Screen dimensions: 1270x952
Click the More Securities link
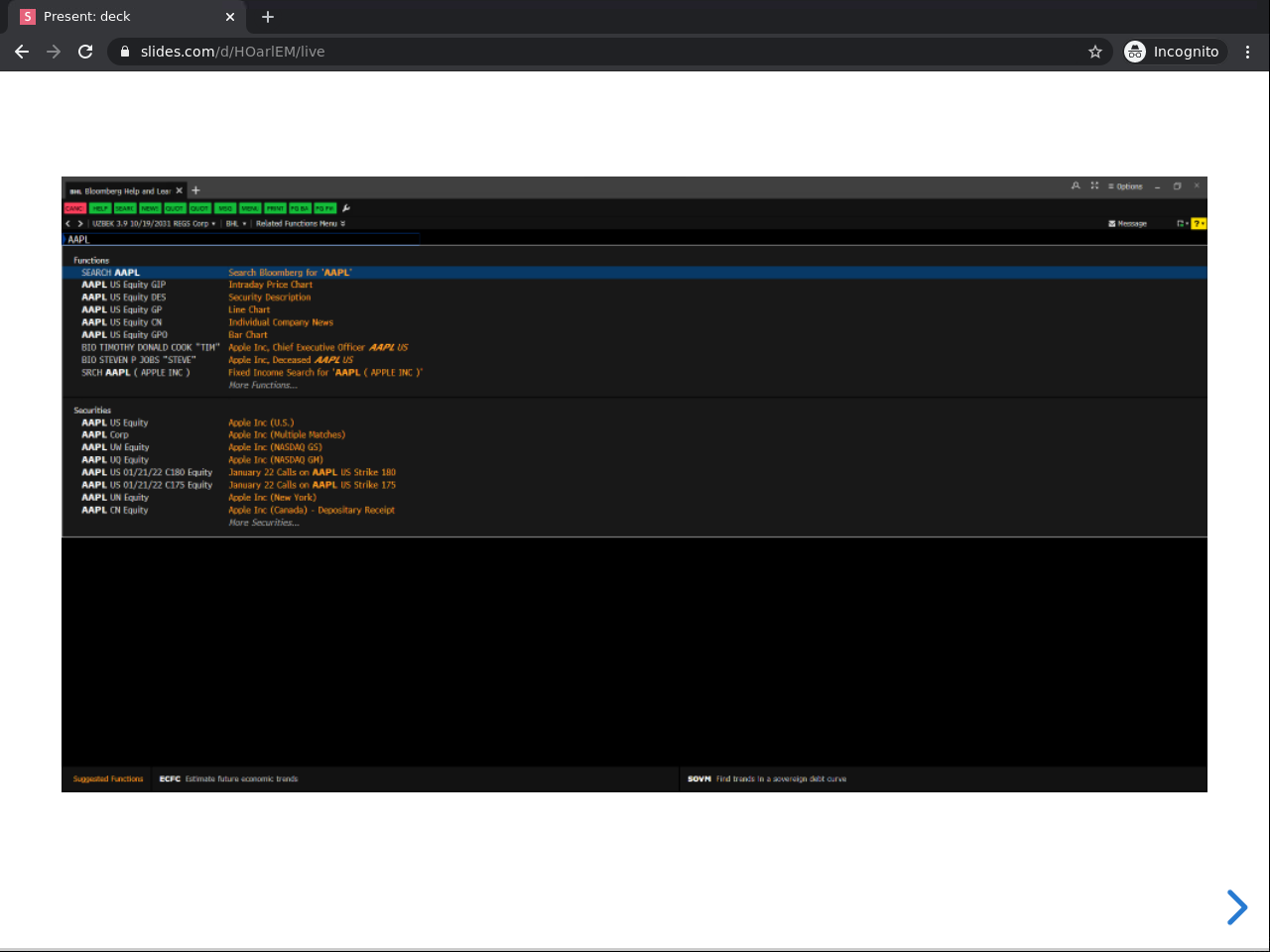point(264,523)
